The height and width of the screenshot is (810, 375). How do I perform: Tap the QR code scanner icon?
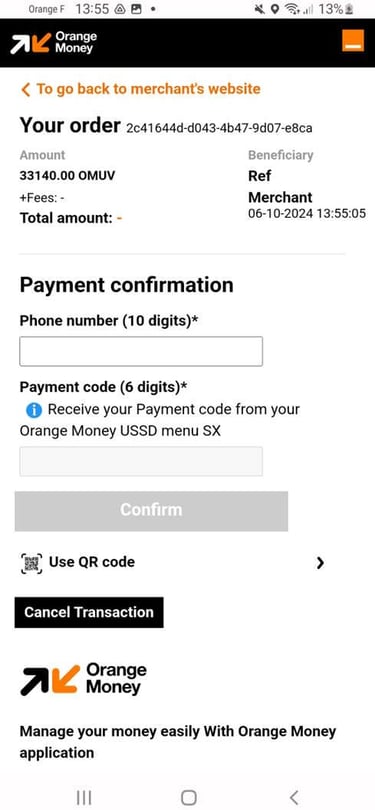(x=32, y=563)
